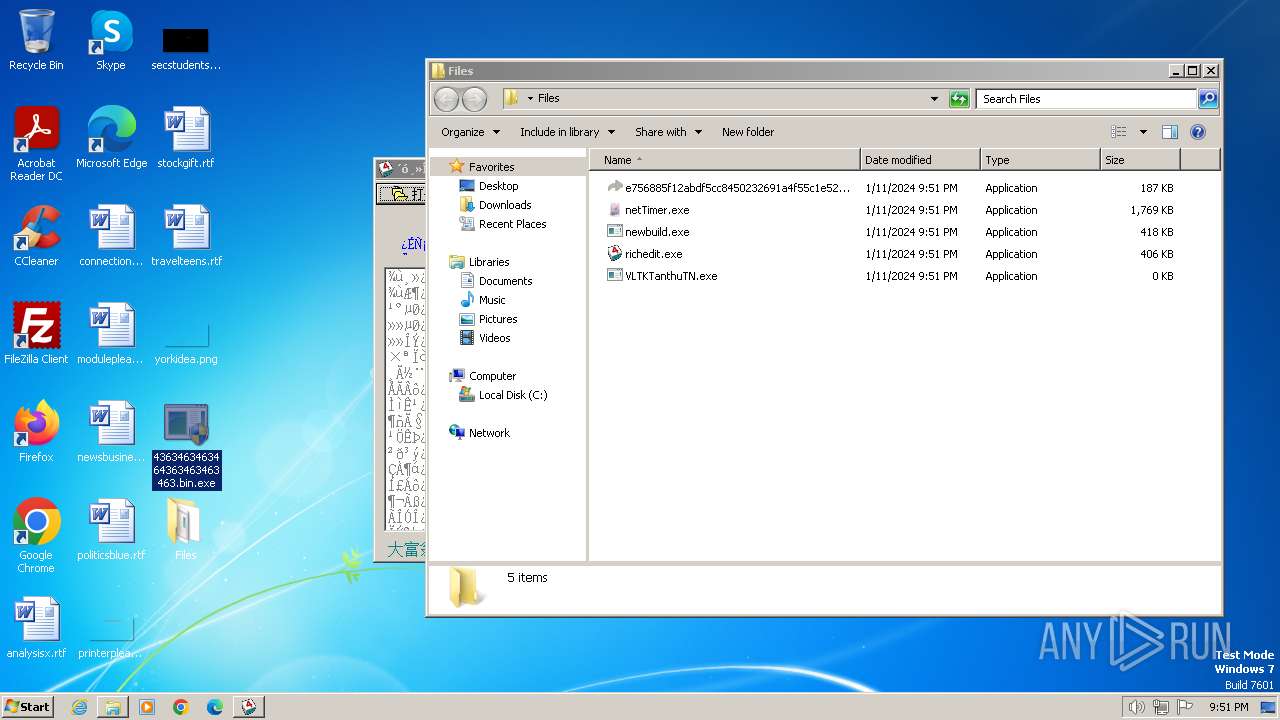Open Explorer help question mark icon
1280x720 pixels.
[1198, 132]
